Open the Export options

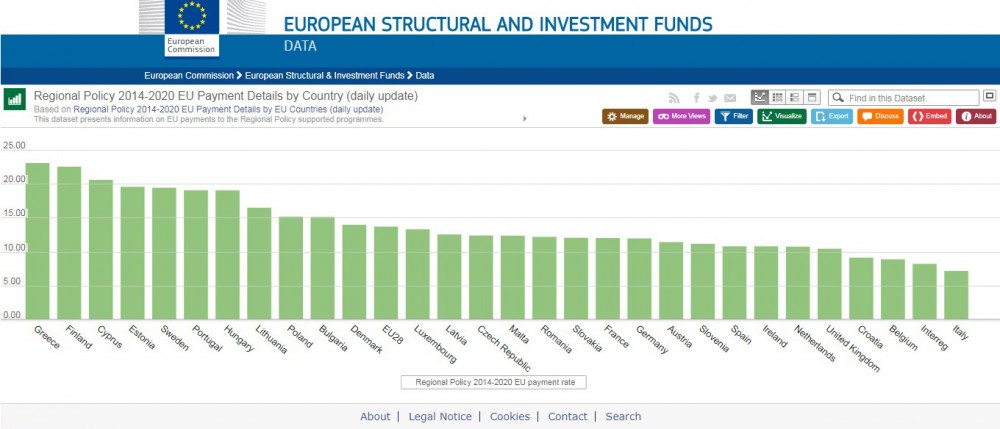(832, 116)
